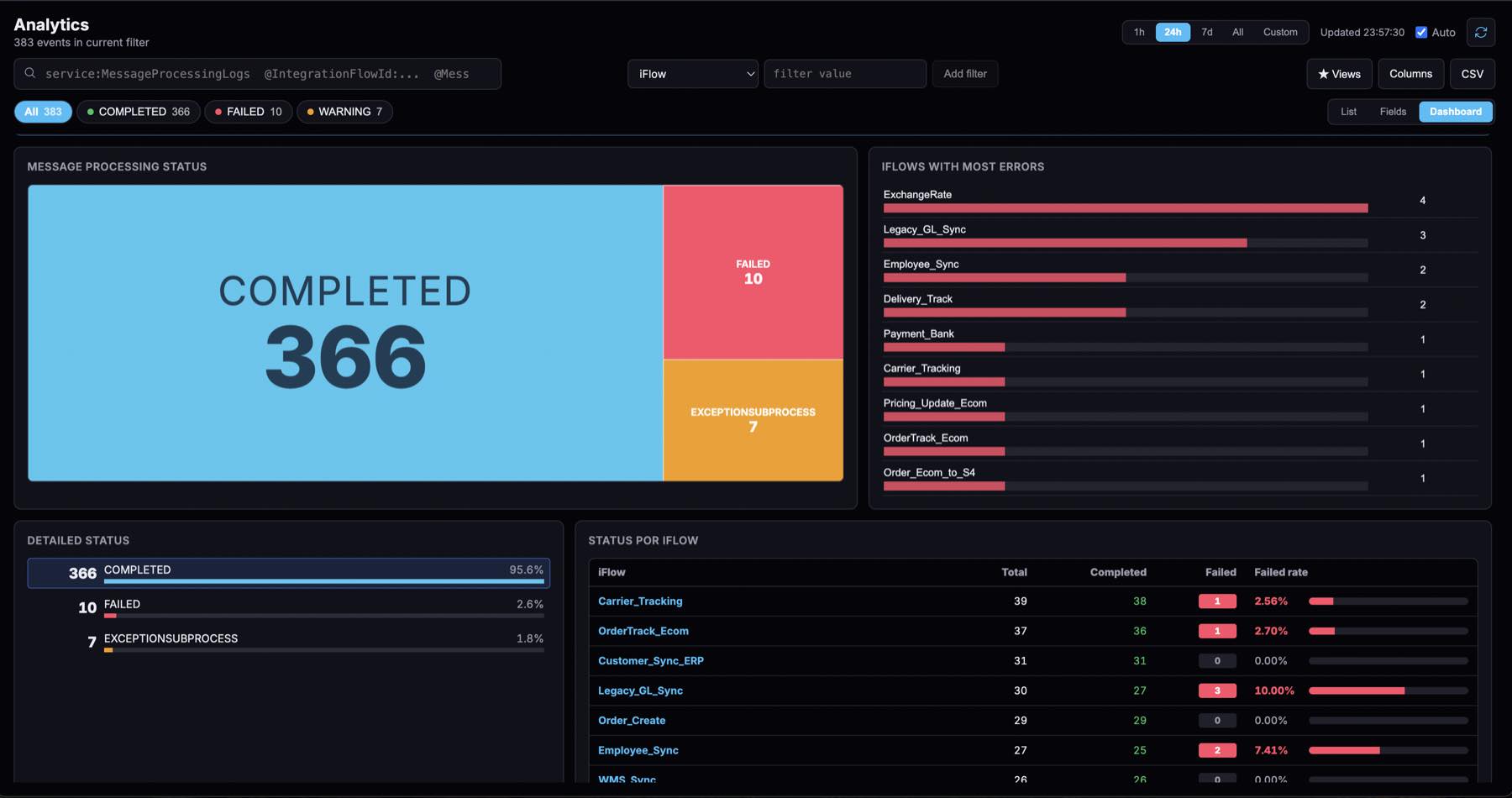Viewport: 1512px width, 798px height.
Task: Open the iFlow filter dropdown
Action: [x=693, y=74]
